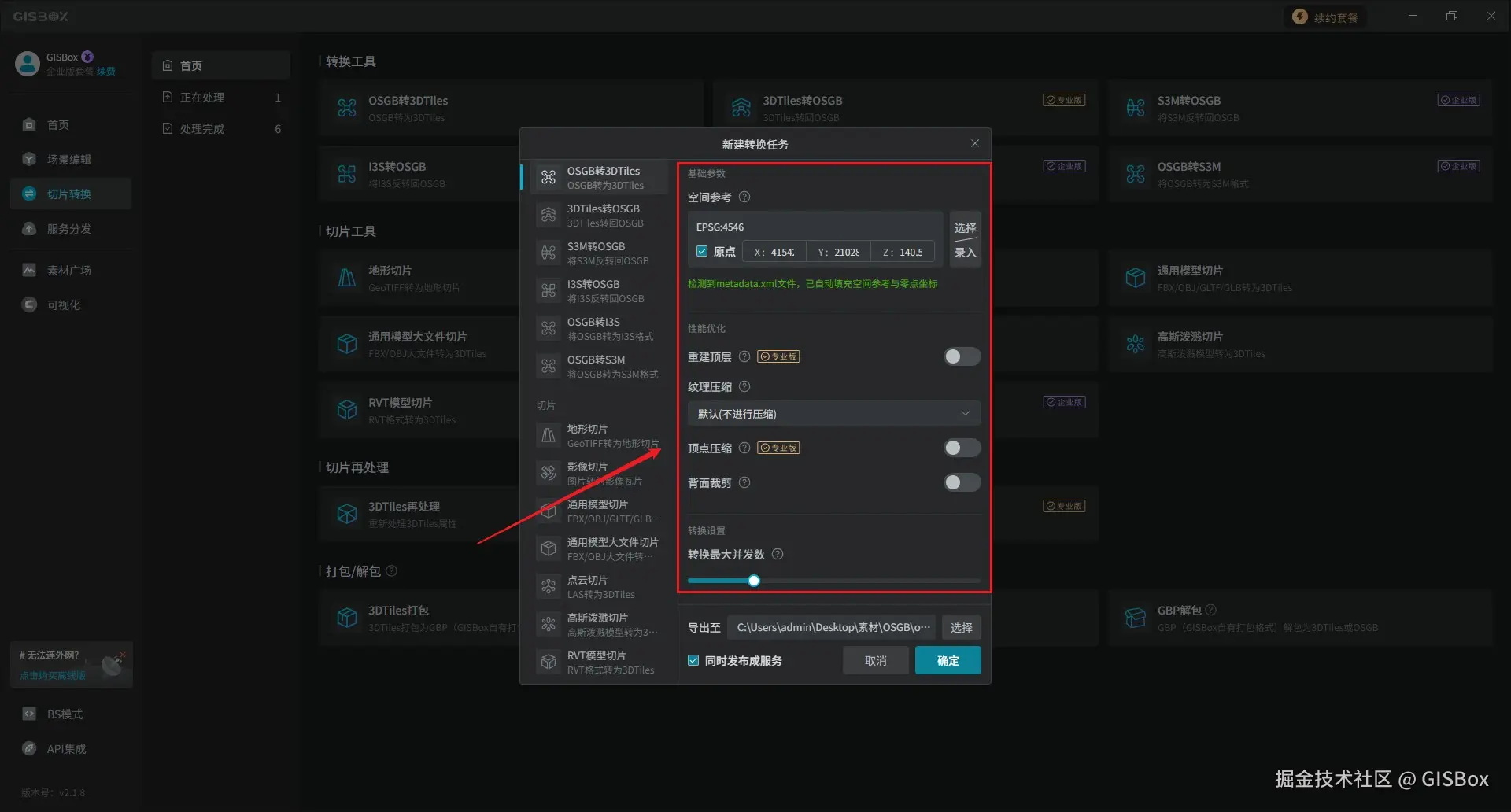Click the 地形切片 icon in dialog list
Image resolution: width=1511 pixels, height=812 pixels.
[x=549, y=436]
